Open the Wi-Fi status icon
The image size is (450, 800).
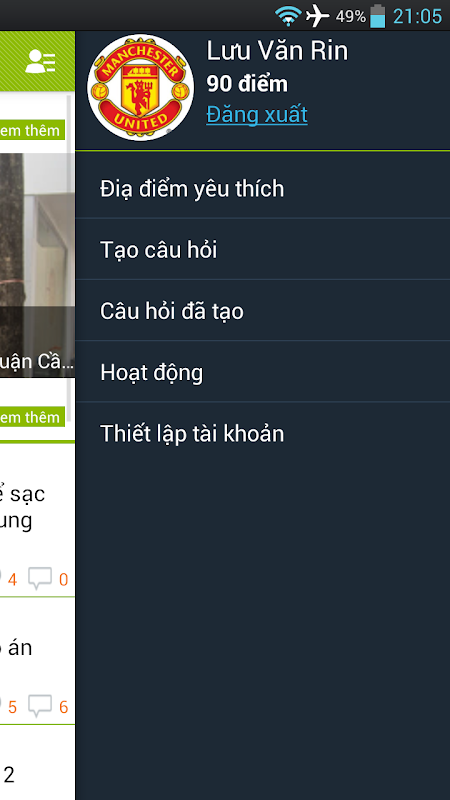pos(288,16)
